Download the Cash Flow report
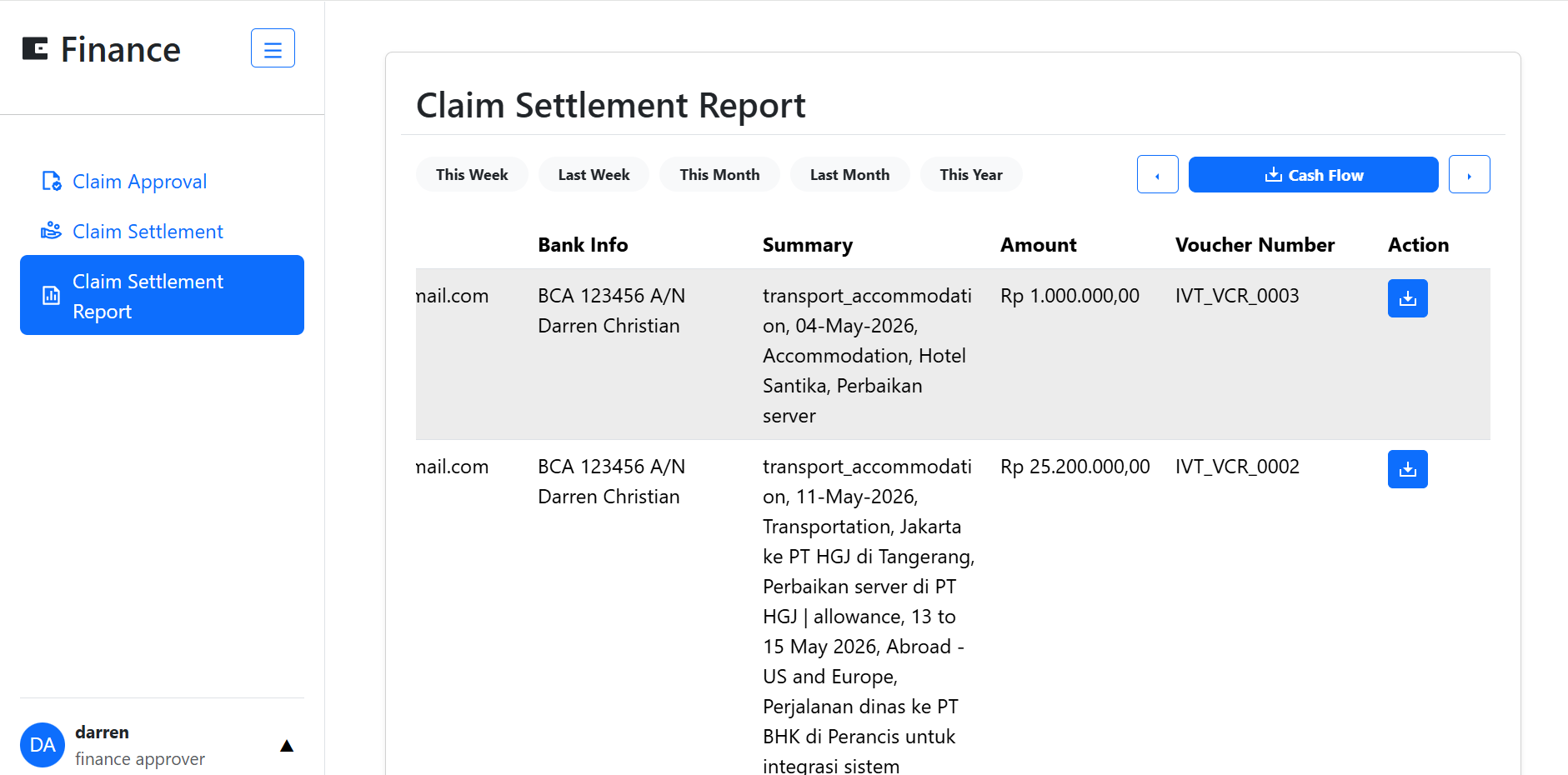The height and width of the screenshot is (775, 1568). click(1313, 175)
